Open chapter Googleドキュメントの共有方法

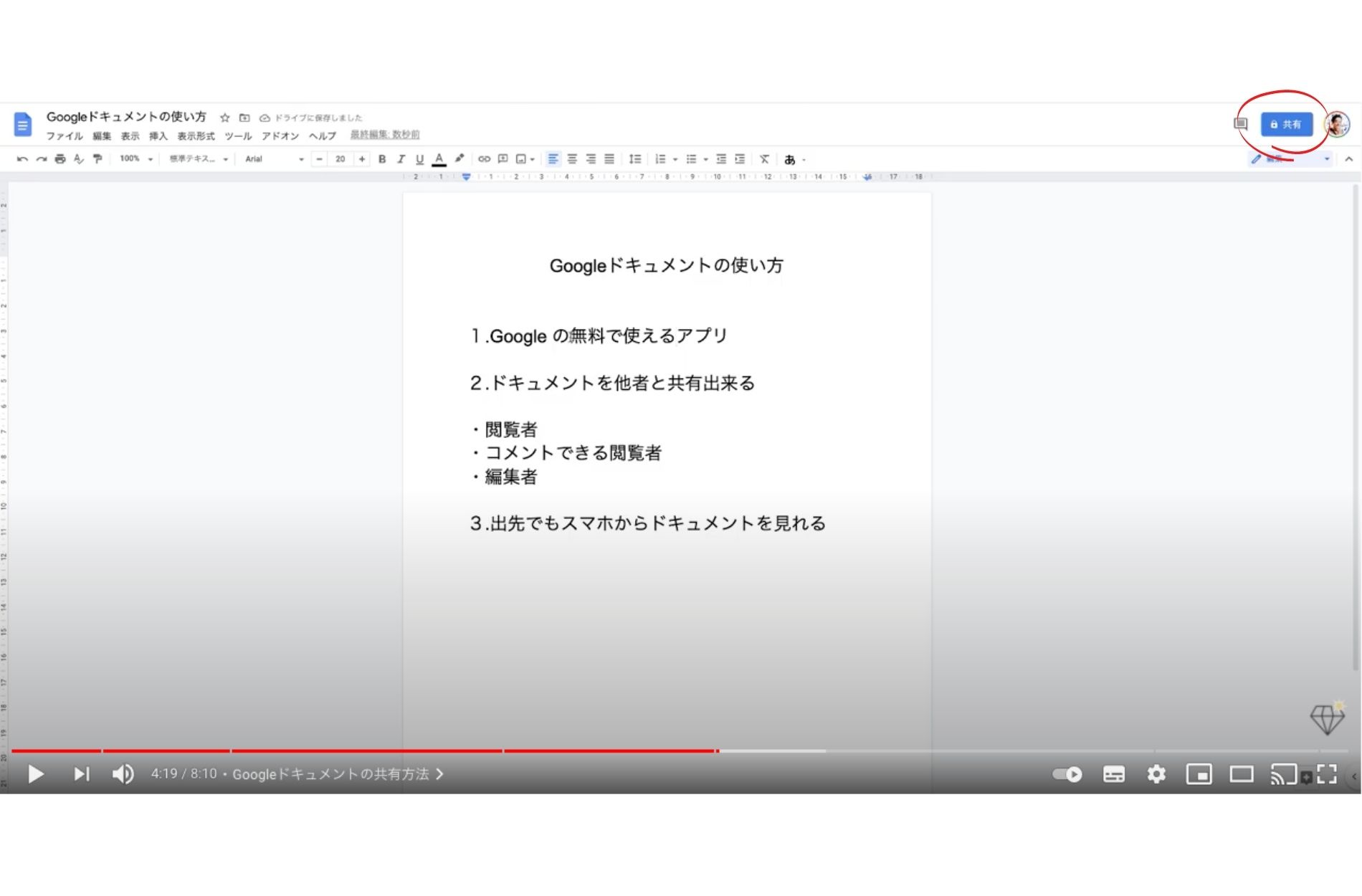point(338,774)
